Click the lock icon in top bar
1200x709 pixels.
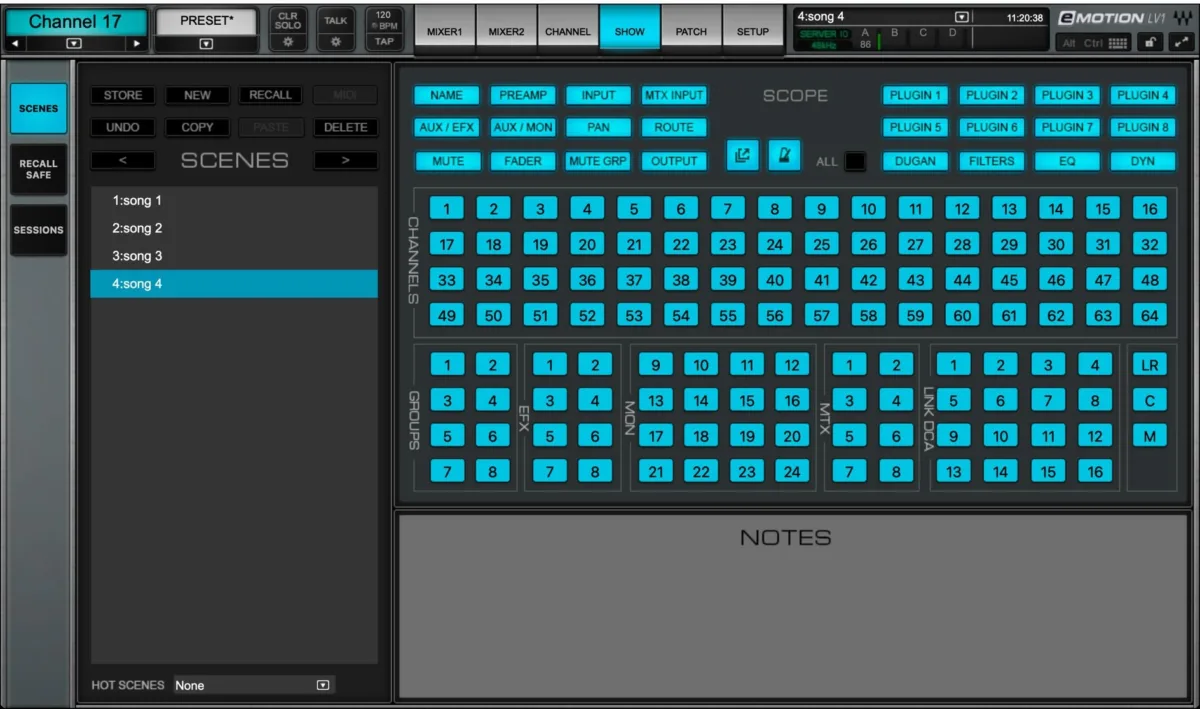click(x=1150, y=42)
